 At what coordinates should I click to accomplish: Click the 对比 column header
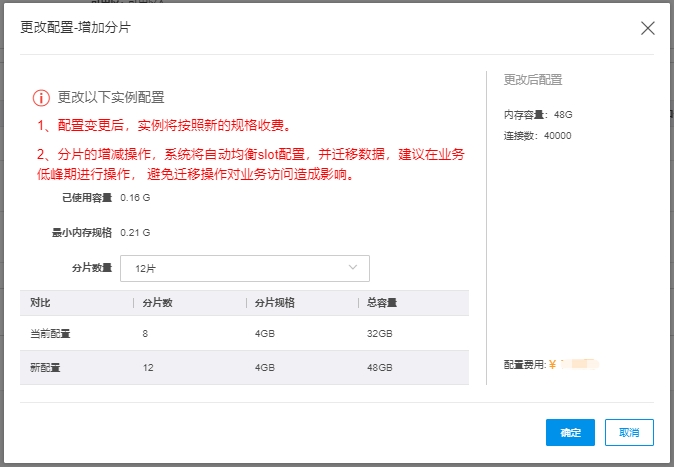click(x=41, y=303)
